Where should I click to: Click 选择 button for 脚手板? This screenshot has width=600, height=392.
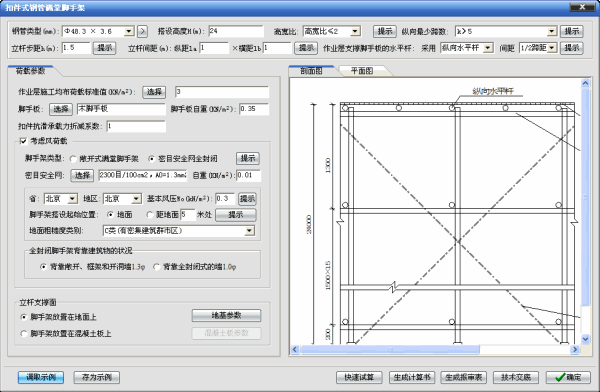click(61, 109)
